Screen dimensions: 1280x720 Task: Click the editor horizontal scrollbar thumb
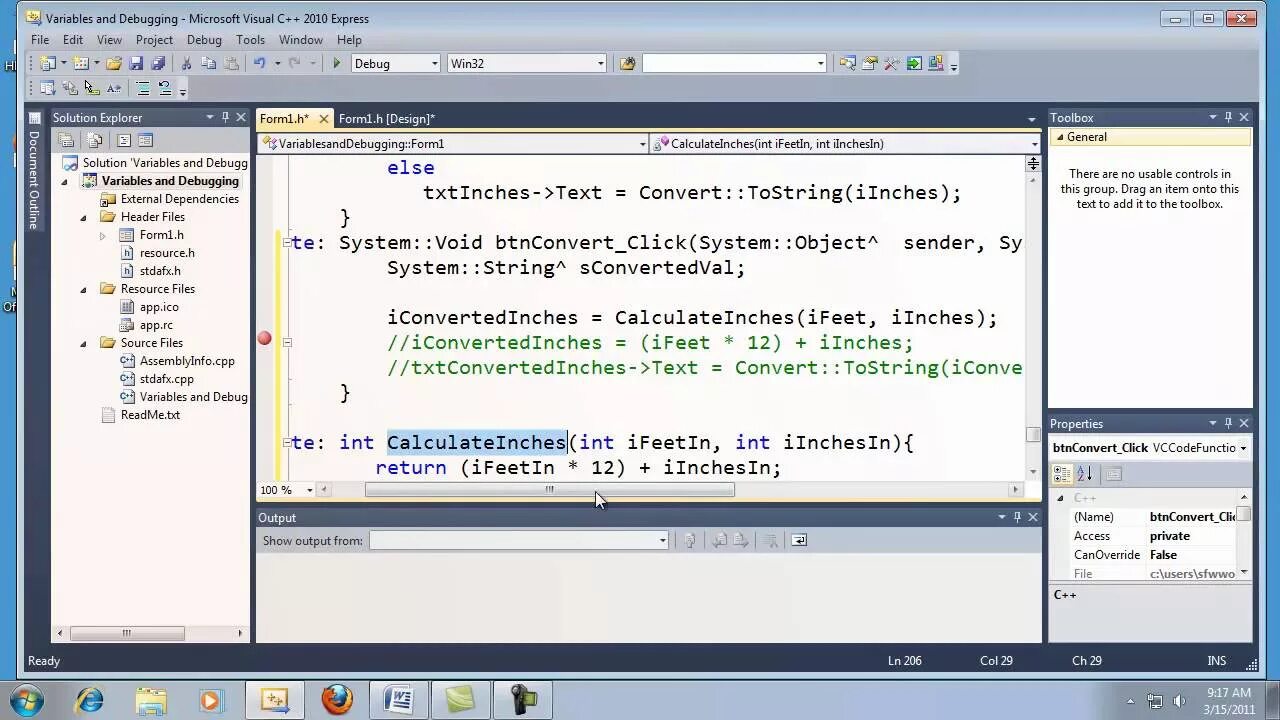[x=550, y=490]
